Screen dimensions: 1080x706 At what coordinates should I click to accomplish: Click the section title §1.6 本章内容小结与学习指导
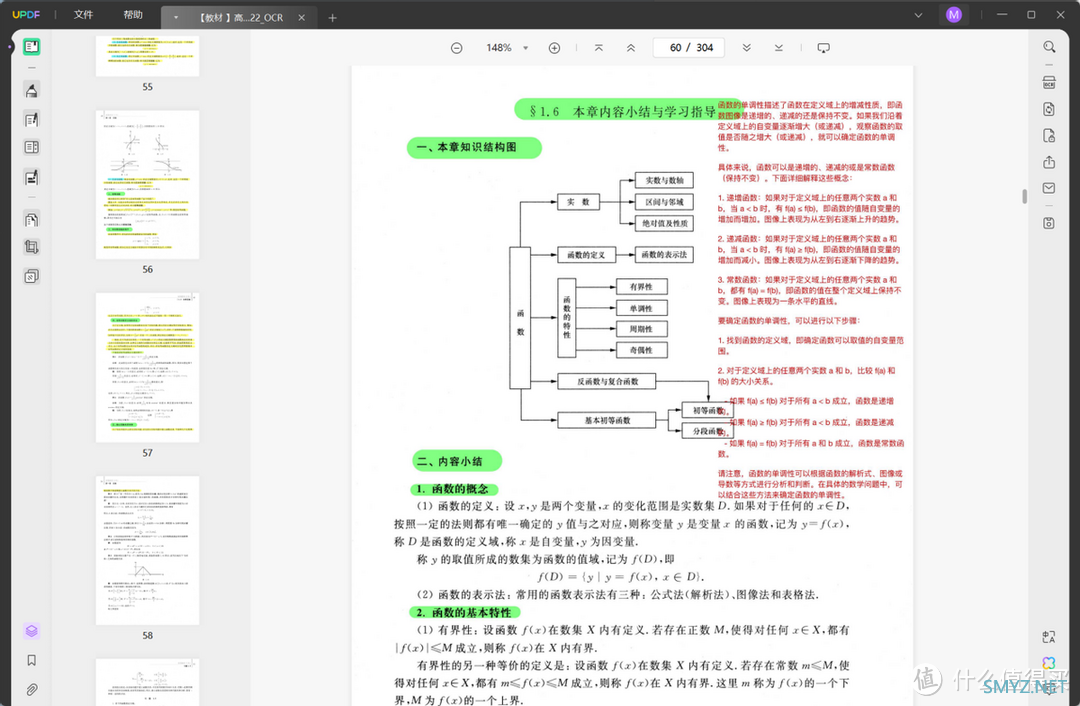(x=622, y=111)
